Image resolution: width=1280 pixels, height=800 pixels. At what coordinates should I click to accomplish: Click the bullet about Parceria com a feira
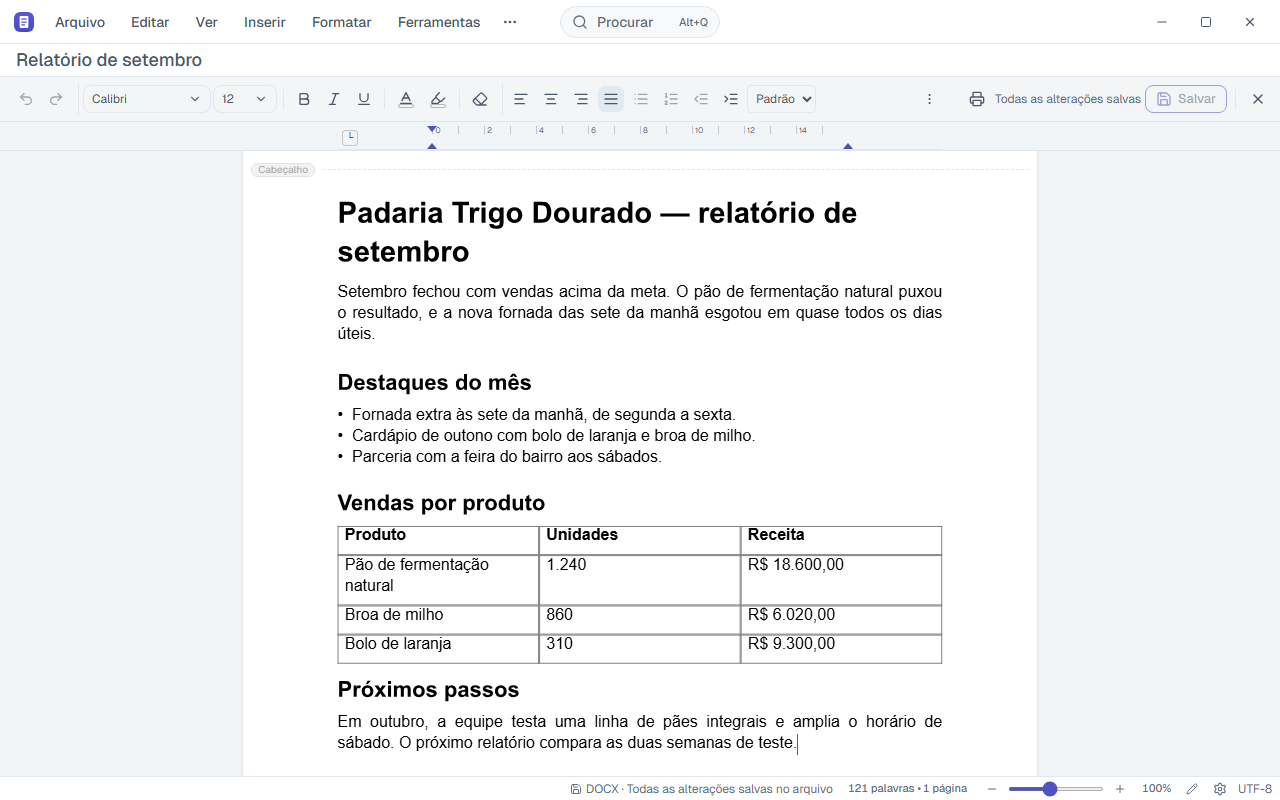point(506,457)
